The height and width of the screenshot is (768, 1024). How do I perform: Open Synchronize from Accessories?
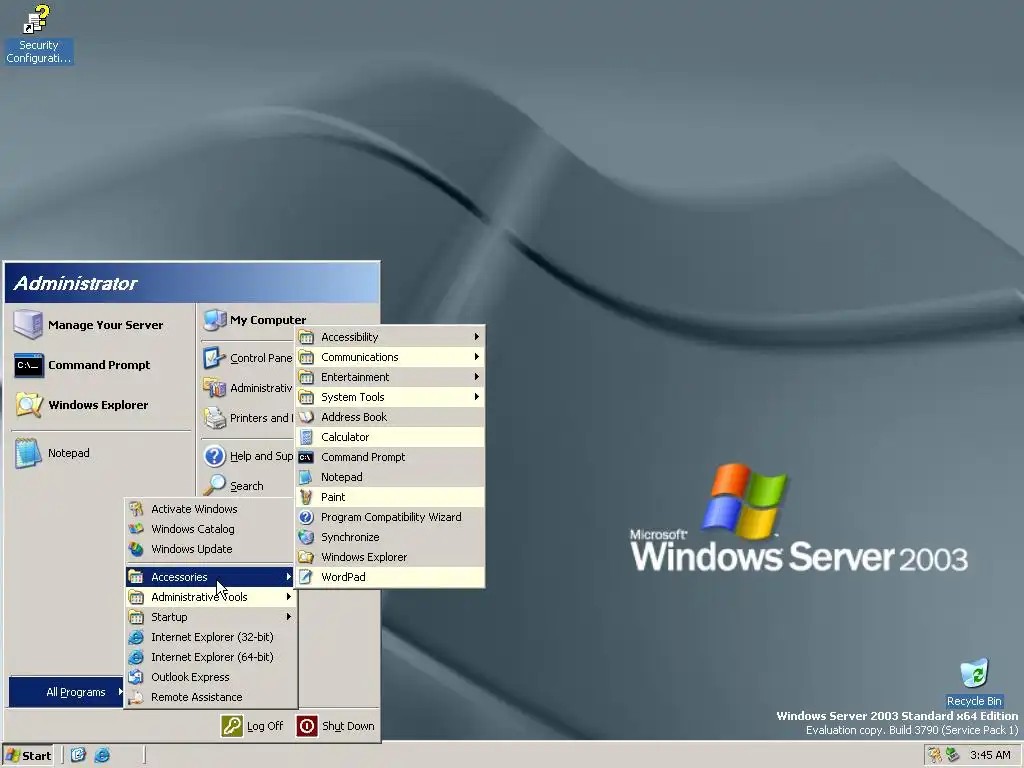(390, 537)
